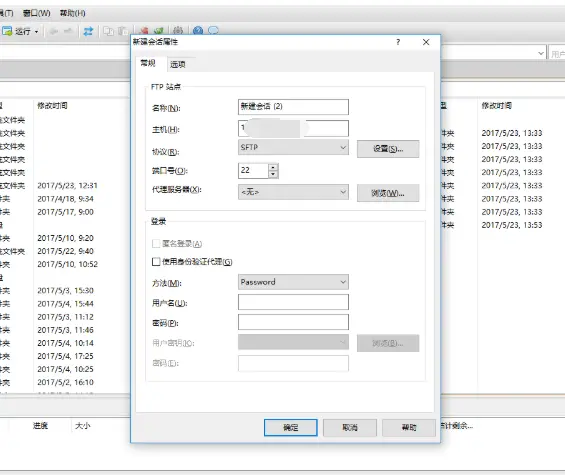
Task: Click the green toolbar icon
Action: [159, 30]
